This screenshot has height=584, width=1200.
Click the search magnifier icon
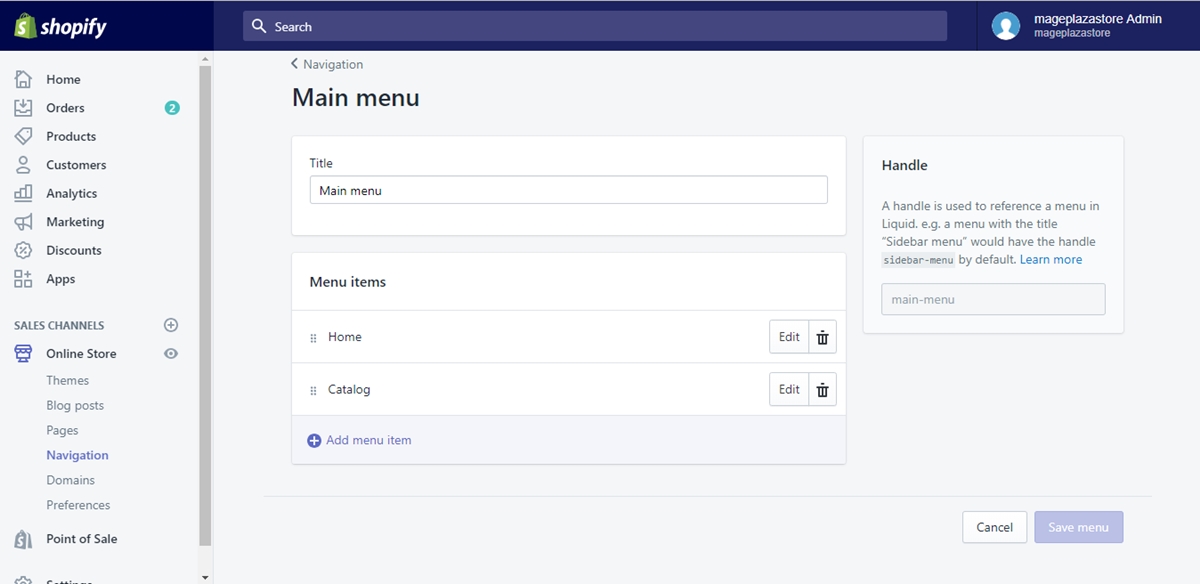point(260,26)
